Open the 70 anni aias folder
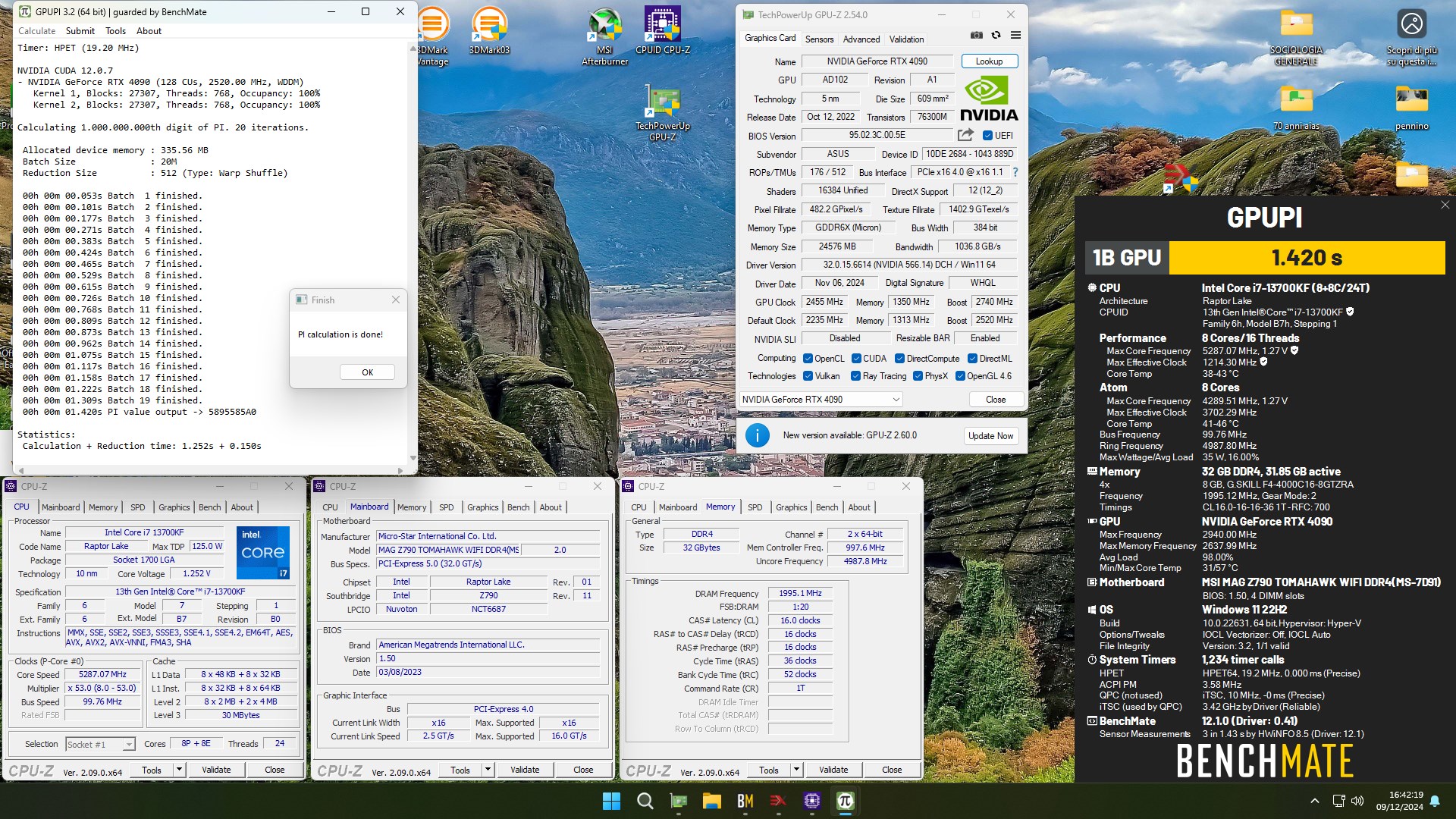1456x819 pixels. (x=1296, y=108)
